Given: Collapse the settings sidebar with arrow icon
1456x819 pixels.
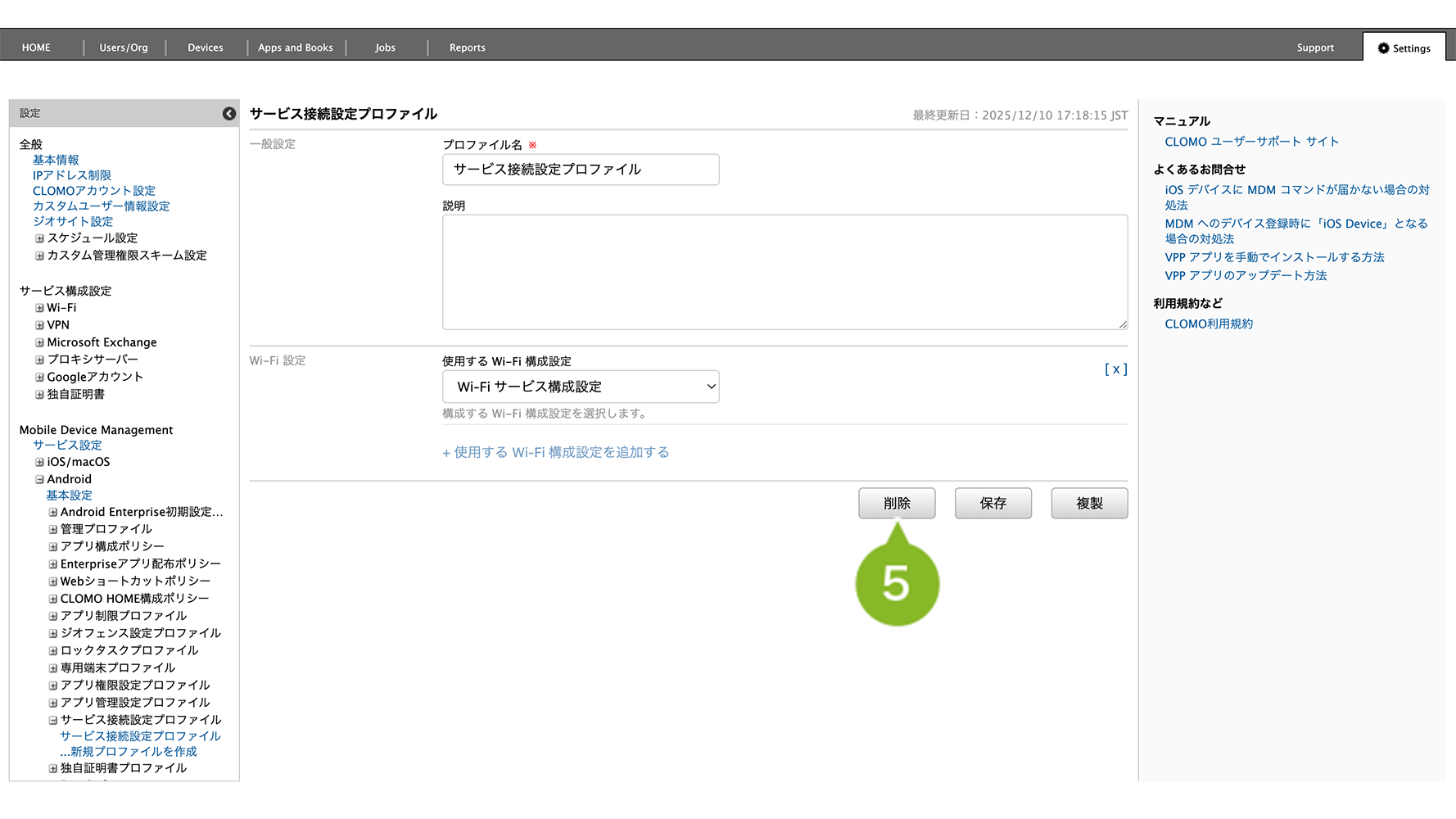Looking at the screenshot, I should pos(229,114).
